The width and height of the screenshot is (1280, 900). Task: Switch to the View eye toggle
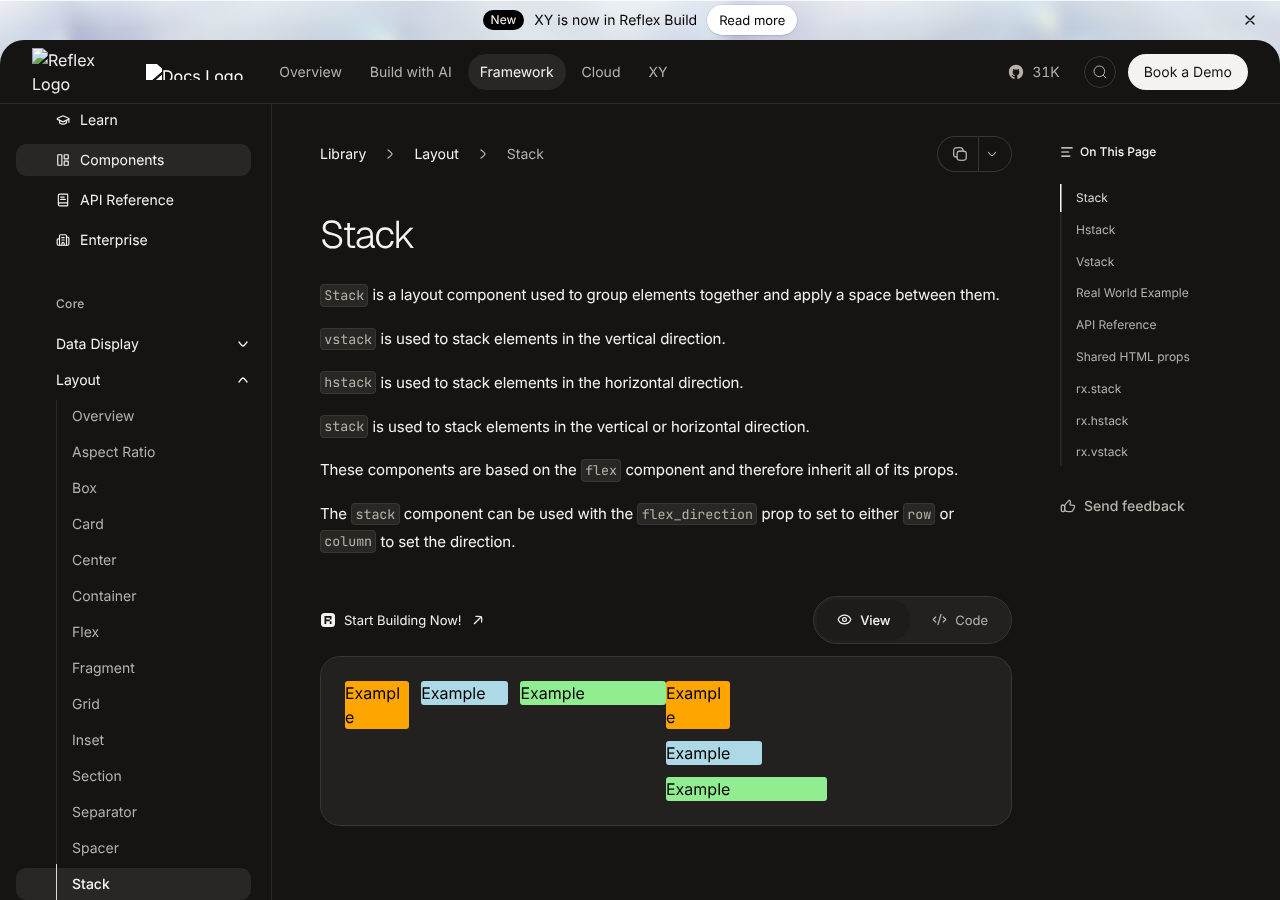863,620
